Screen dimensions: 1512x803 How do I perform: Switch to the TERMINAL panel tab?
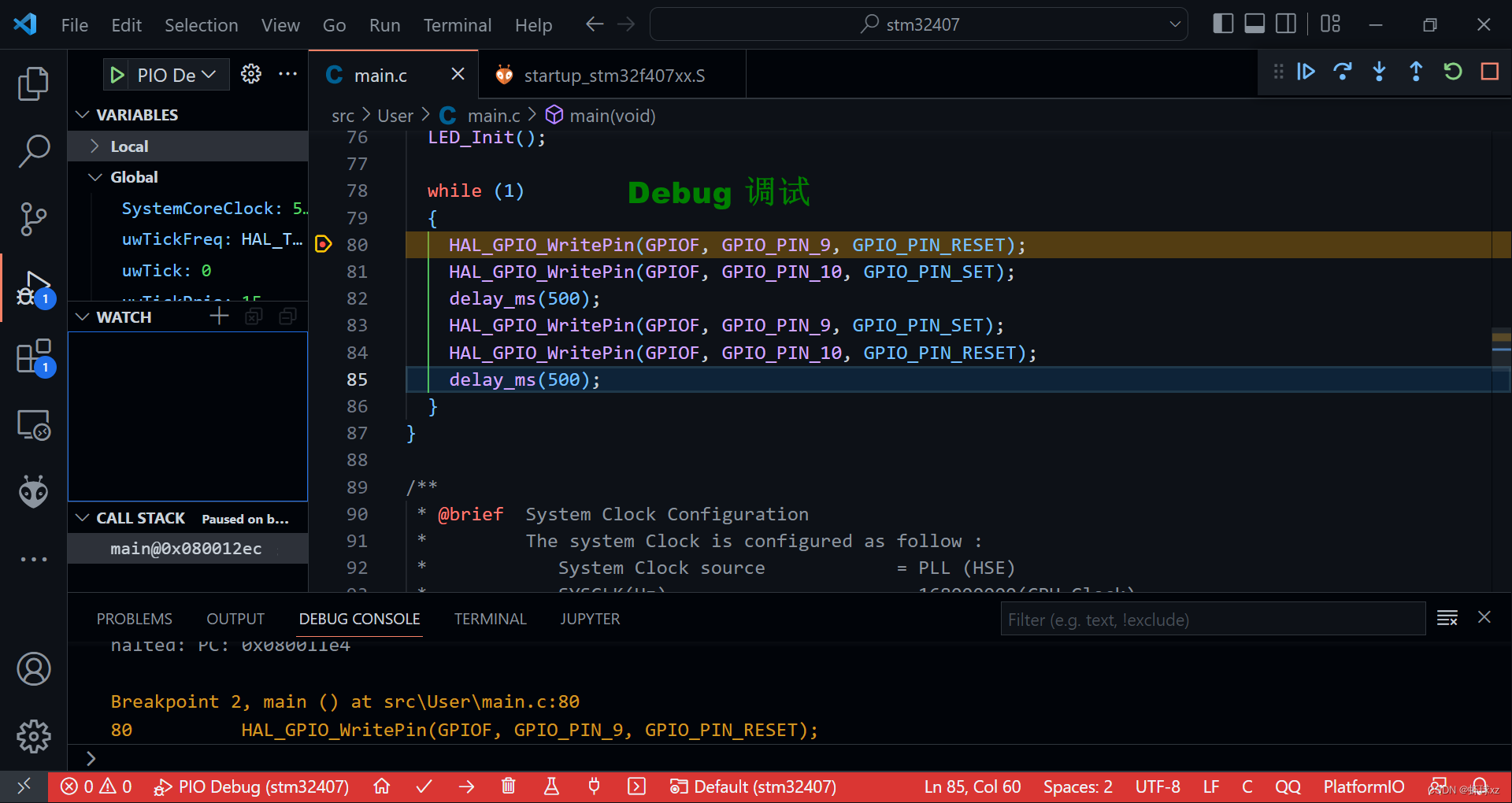[490, 619]
